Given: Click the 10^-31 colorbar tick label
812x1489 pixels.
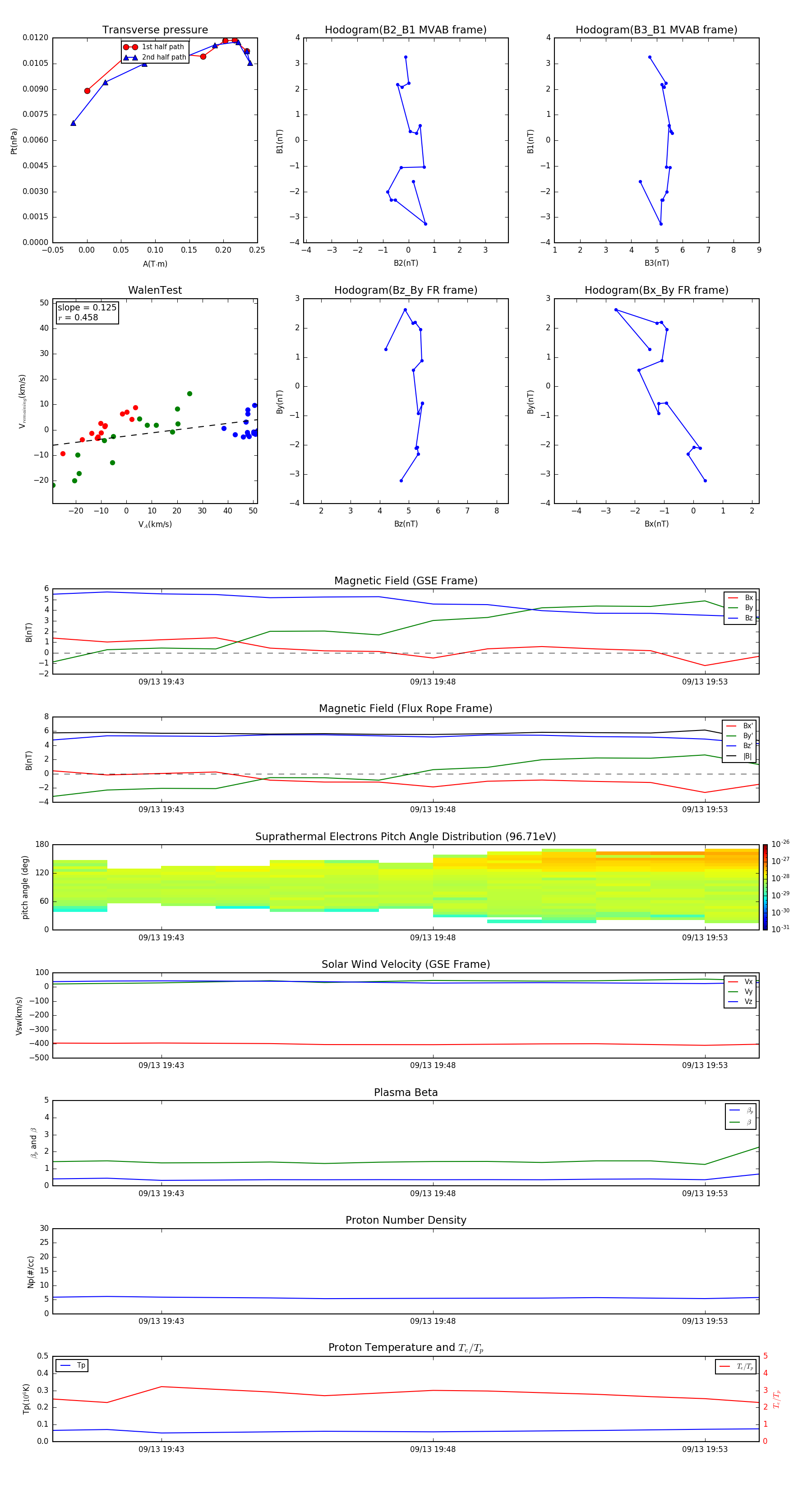Looking at the screenshot, I should click(780, 929).
